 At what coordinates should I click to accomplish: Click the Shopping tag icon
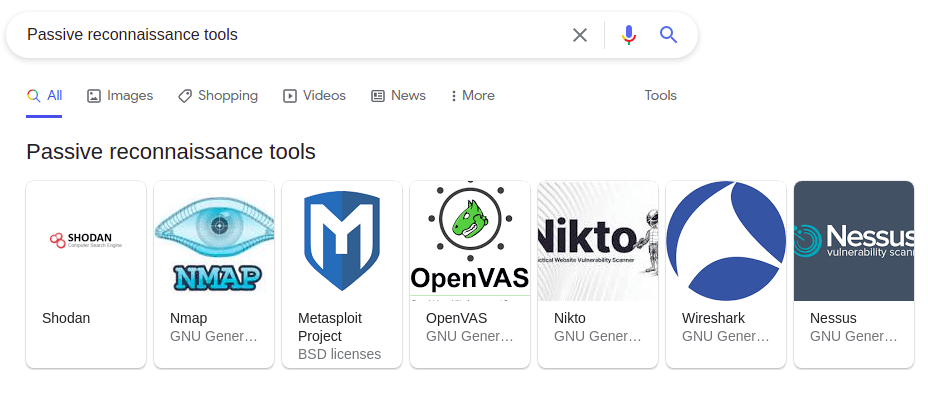pyautogui.click(x=185, y=96)
